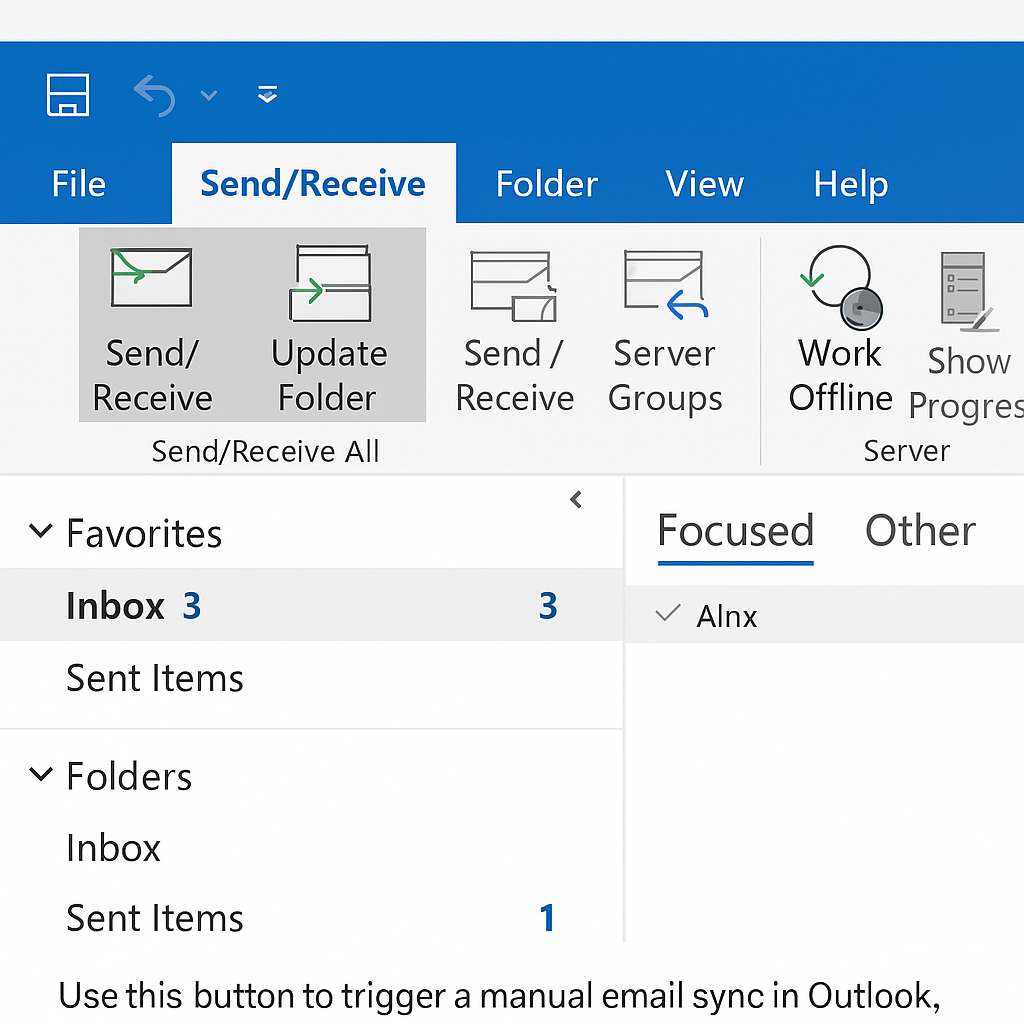Image resolution: width=1024 pixels, height=1024 pixels.
Task: Minimize folder pane with the chevron
Action: [575, 500]
